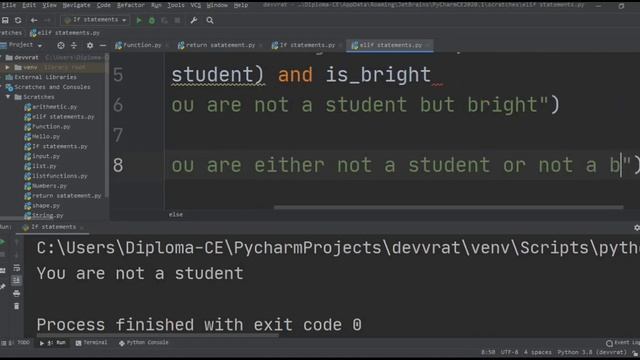Open the Run configuration dropdown If statements
The height and width of the screenshot is (360, 640).
(x=95, y=20)
